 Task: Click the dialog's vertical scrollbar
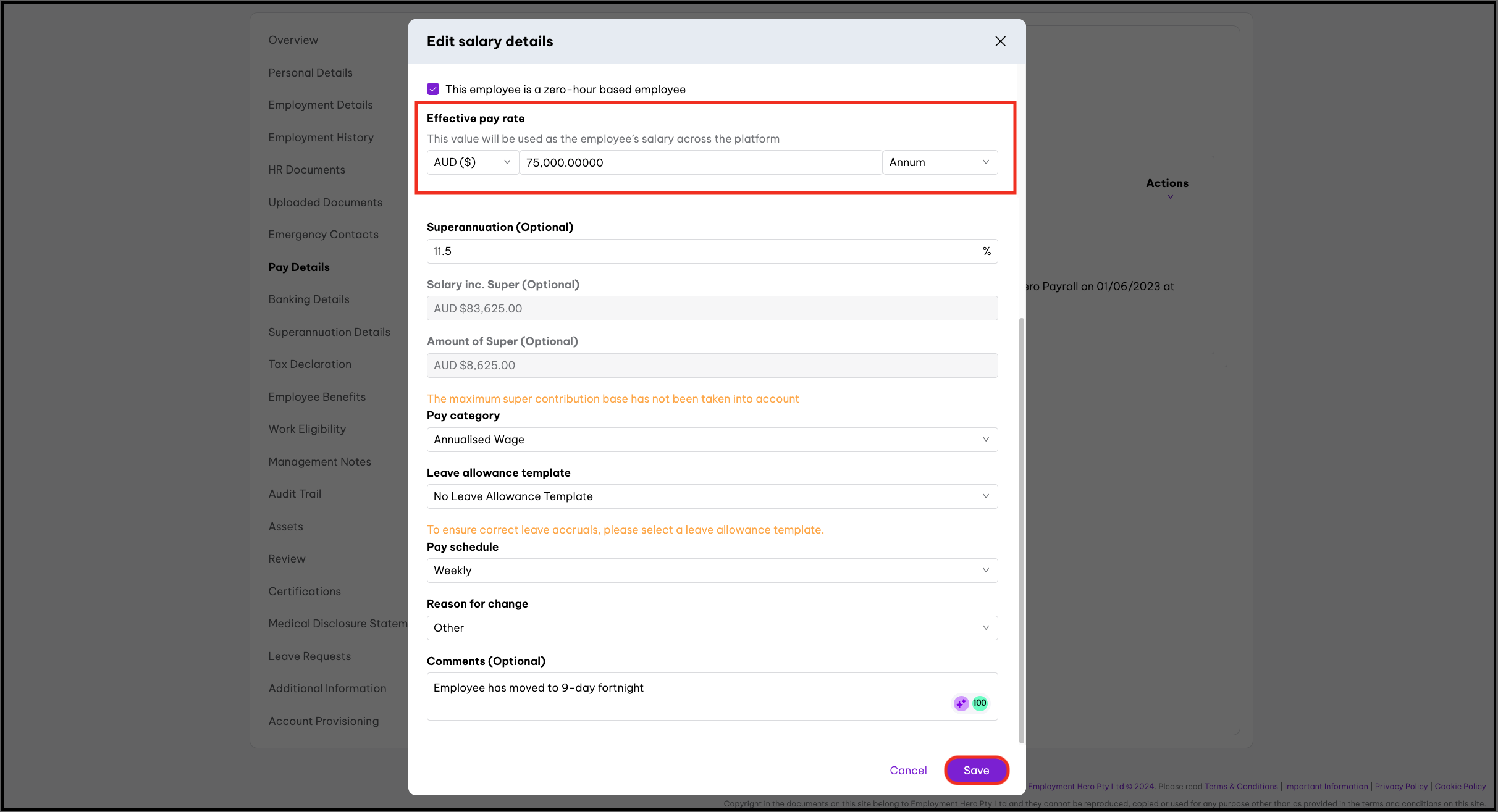point(1021,531)
